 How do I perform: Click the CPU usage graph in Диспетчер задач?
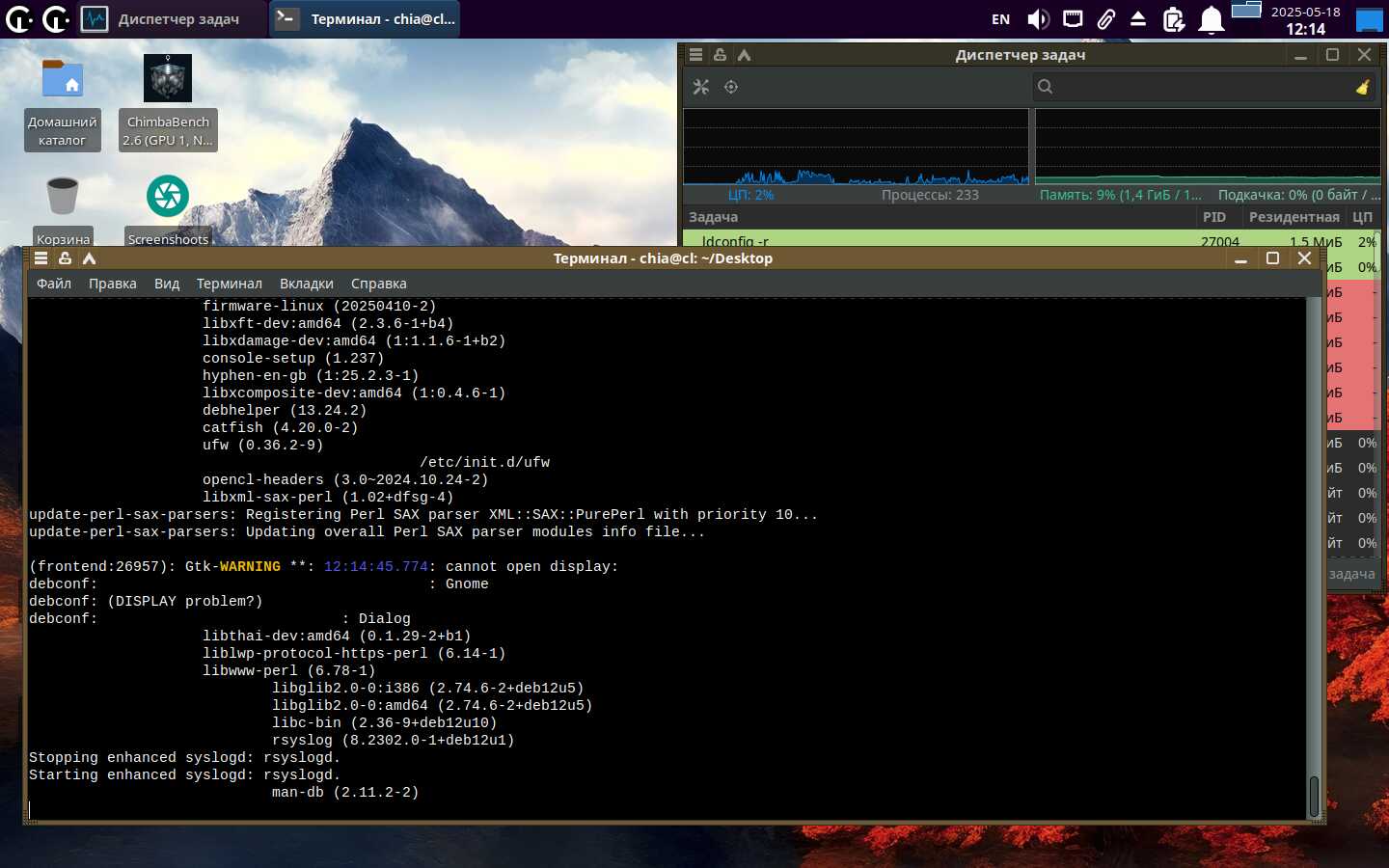click(856, 146)
